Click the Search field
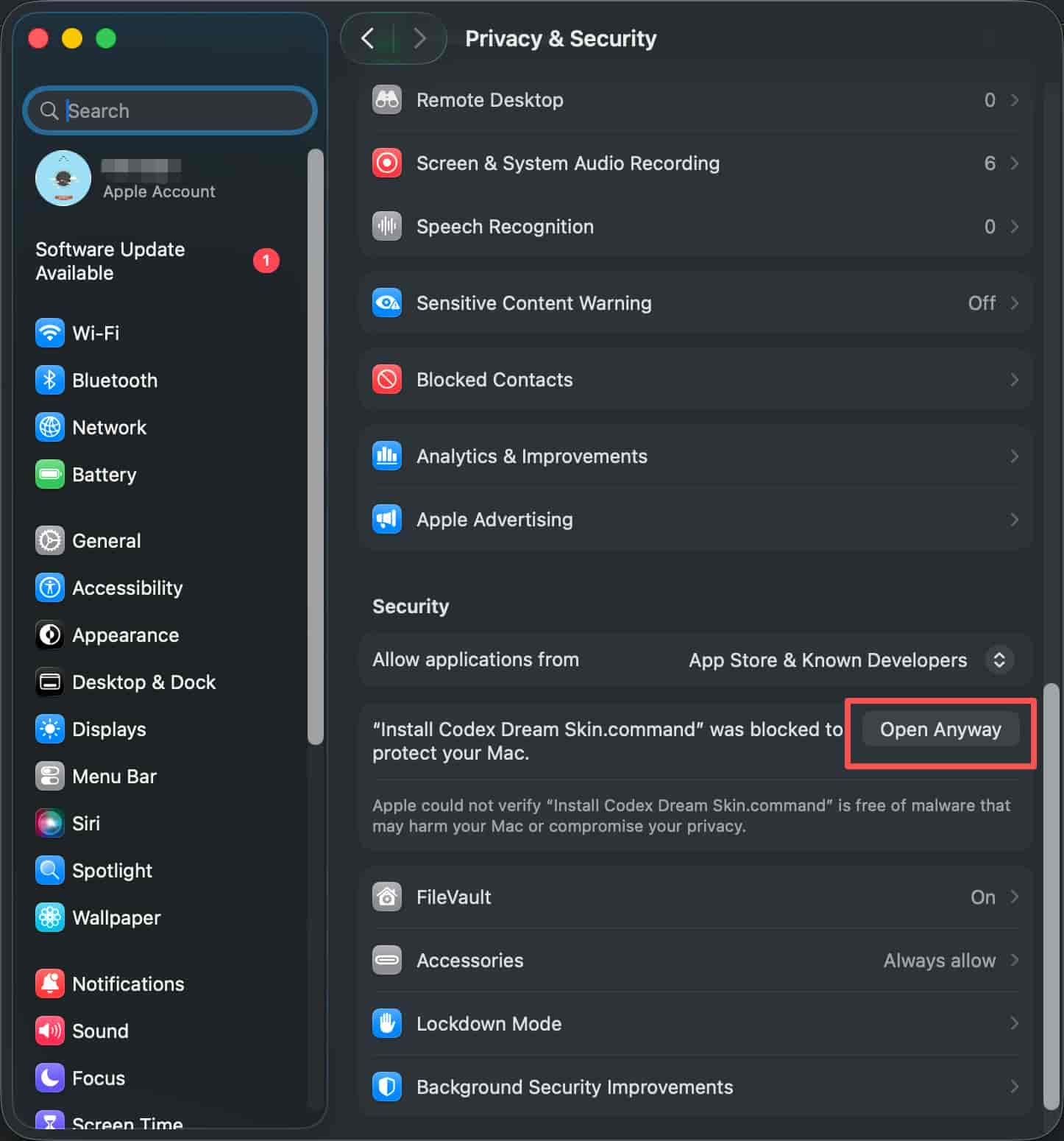This screenshot has height=1141, width=1064. (170, 110)
